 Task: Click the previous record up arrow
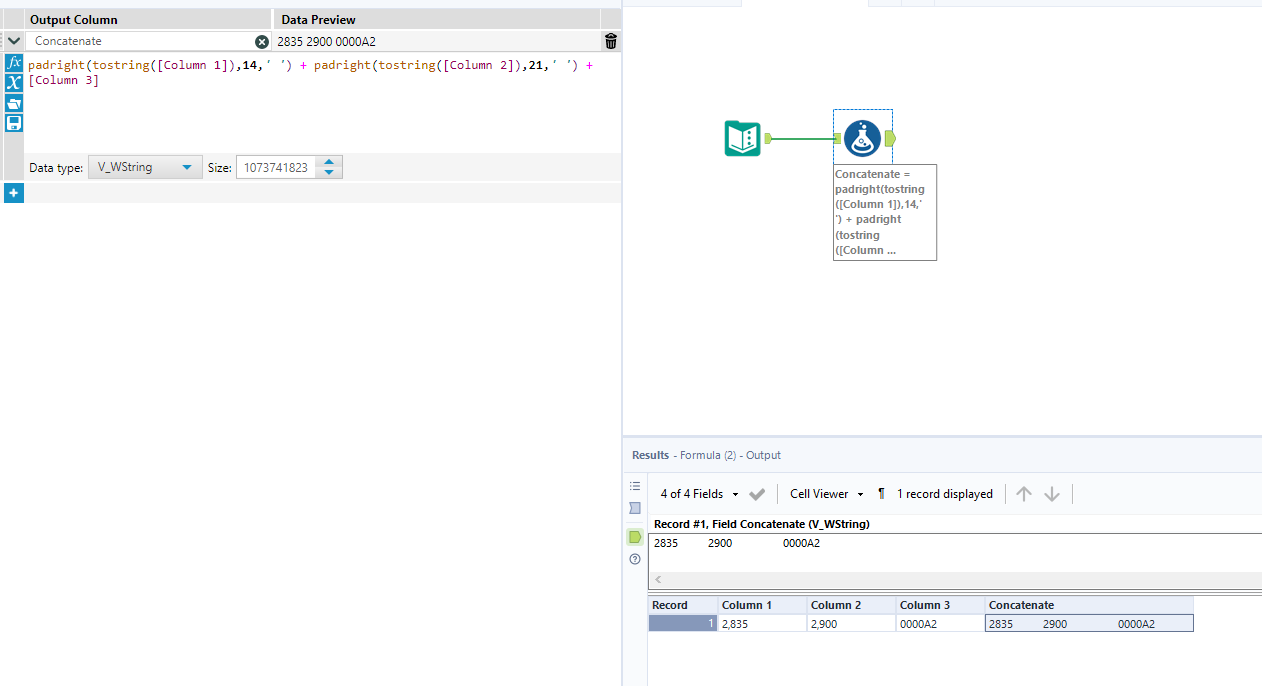coord(1024,494)
